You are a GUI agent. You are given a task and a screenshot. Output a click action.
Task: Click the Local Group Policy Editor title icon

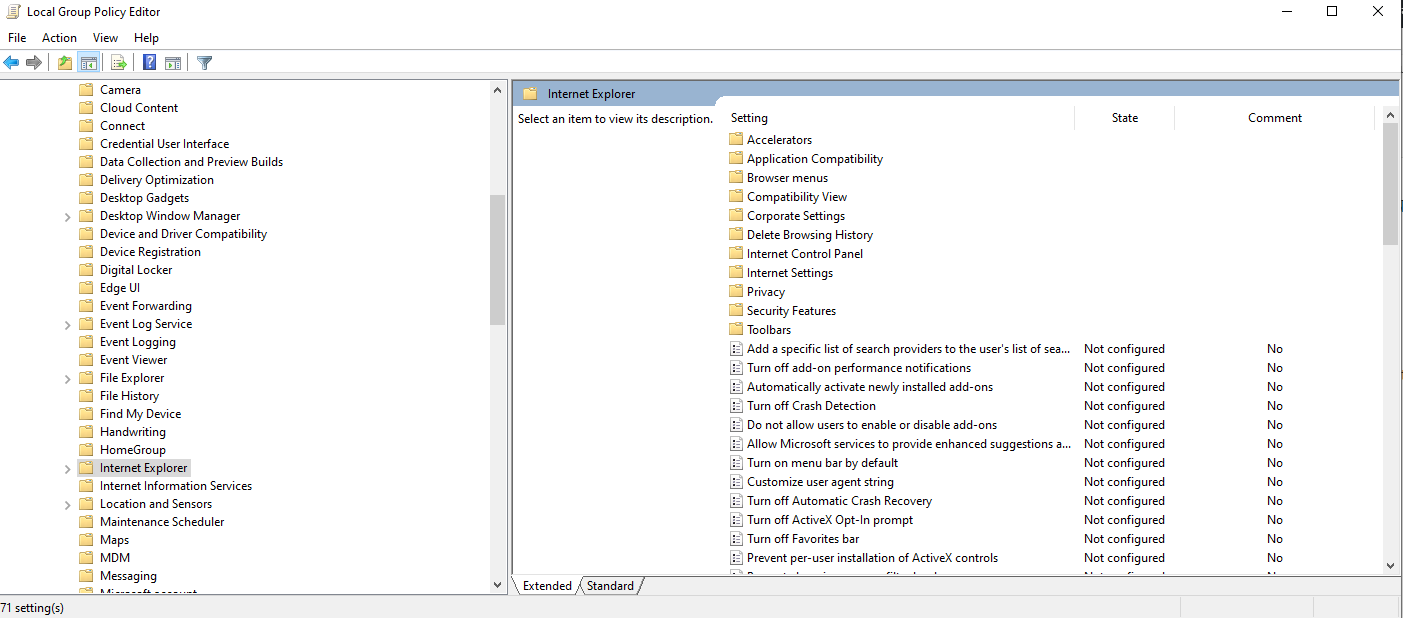pos(13,12)
